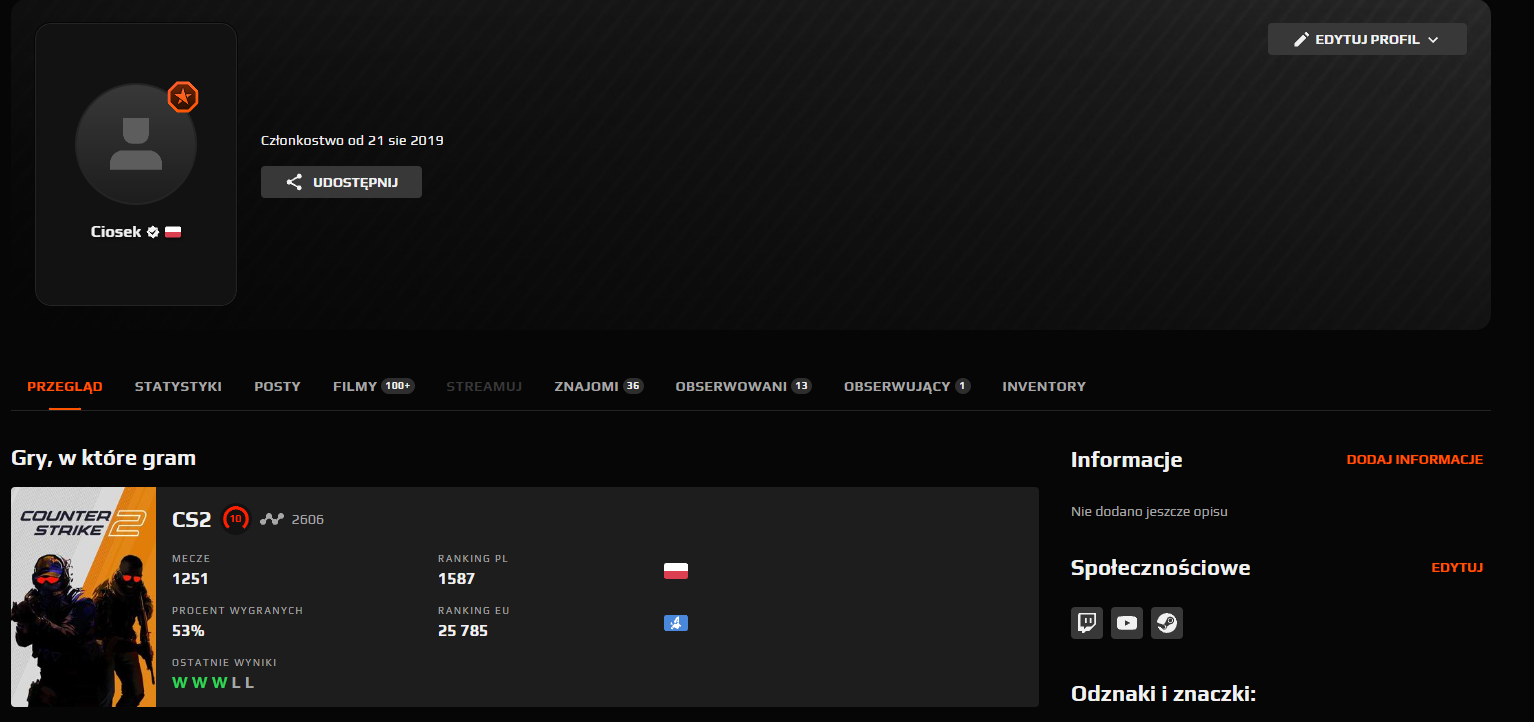Click the Dodaj Informacje link
1534x722 pixels.
tap(1415, 460)
